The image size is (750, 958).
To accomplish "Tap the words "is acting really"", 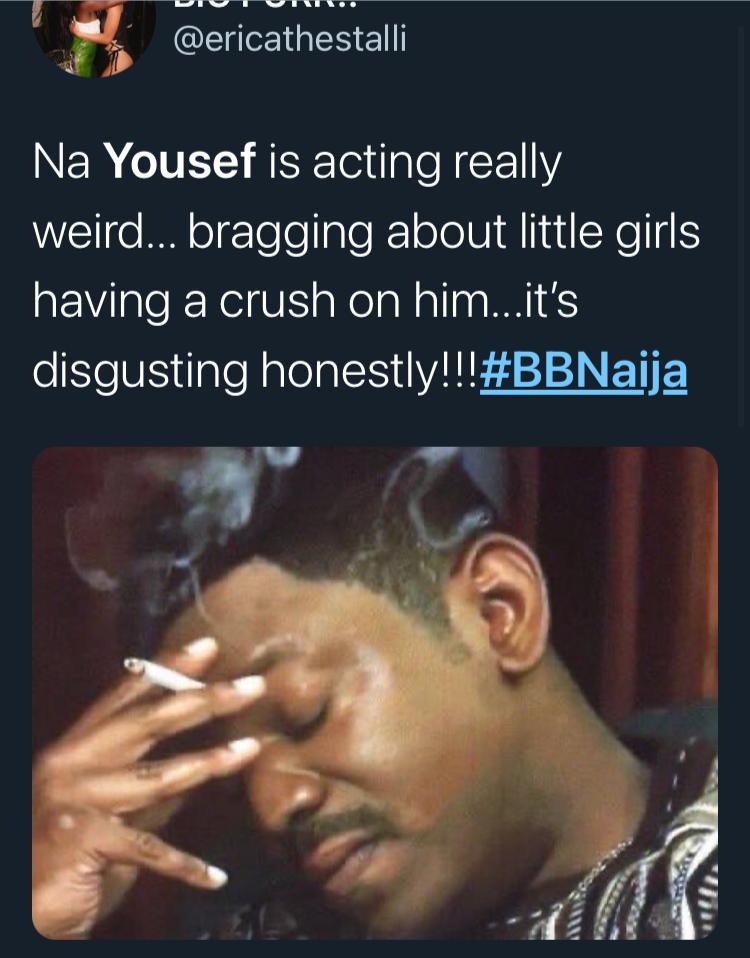I will (x=413, y=163).
